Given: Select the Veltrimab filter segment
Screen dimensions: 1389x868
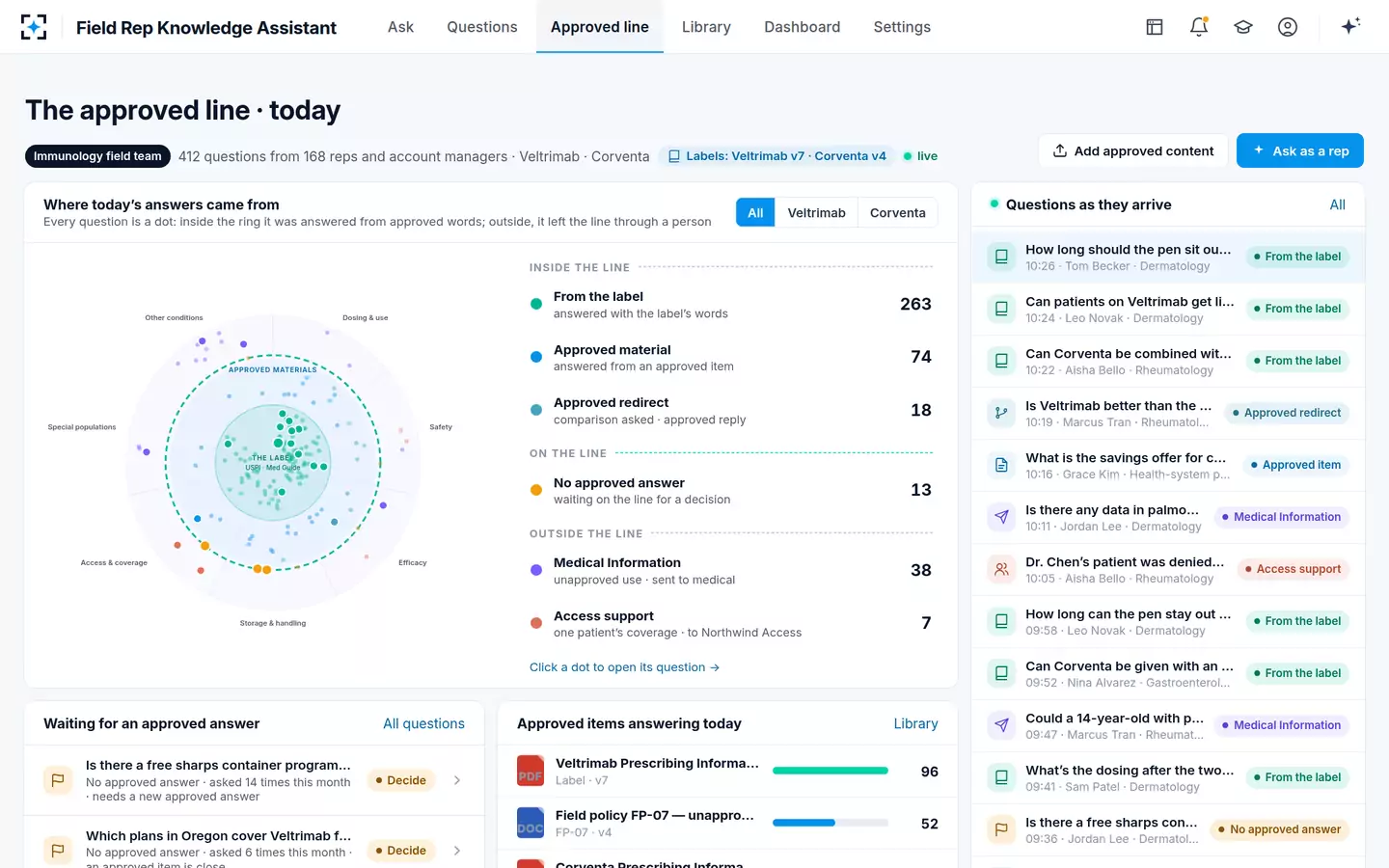Looking at the screenshot, I should [816, 212].
